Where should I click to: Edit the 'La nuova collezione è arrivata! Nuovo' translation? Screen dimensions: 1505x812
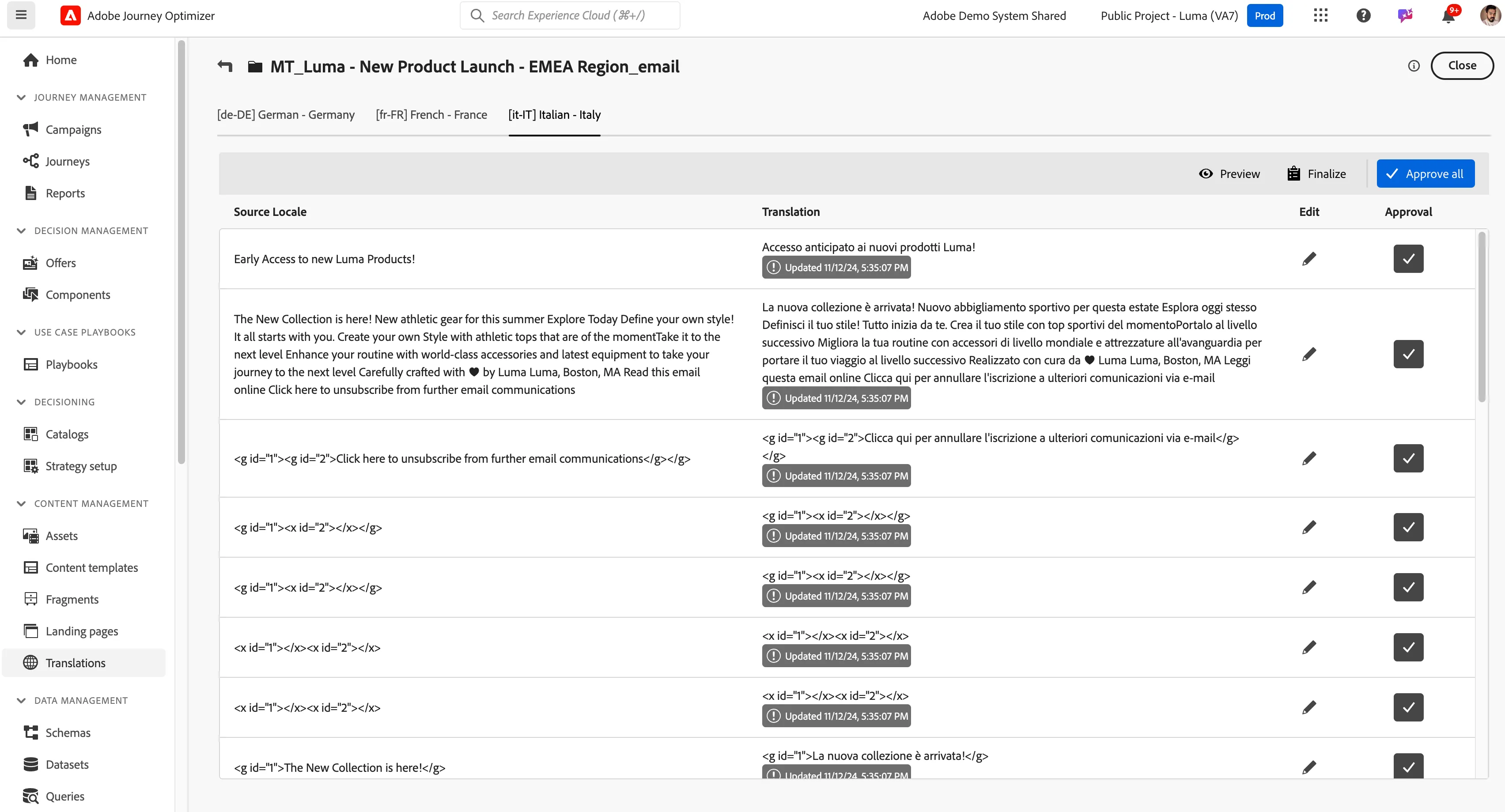(x=1309, y=354)
